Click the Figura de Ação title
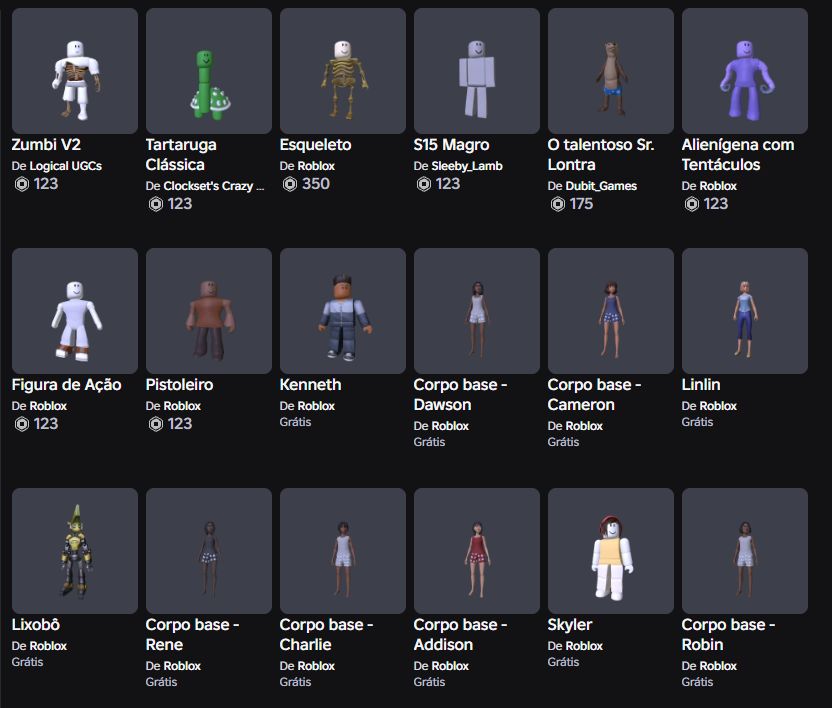832x708 pixels. tap(66, 384)
